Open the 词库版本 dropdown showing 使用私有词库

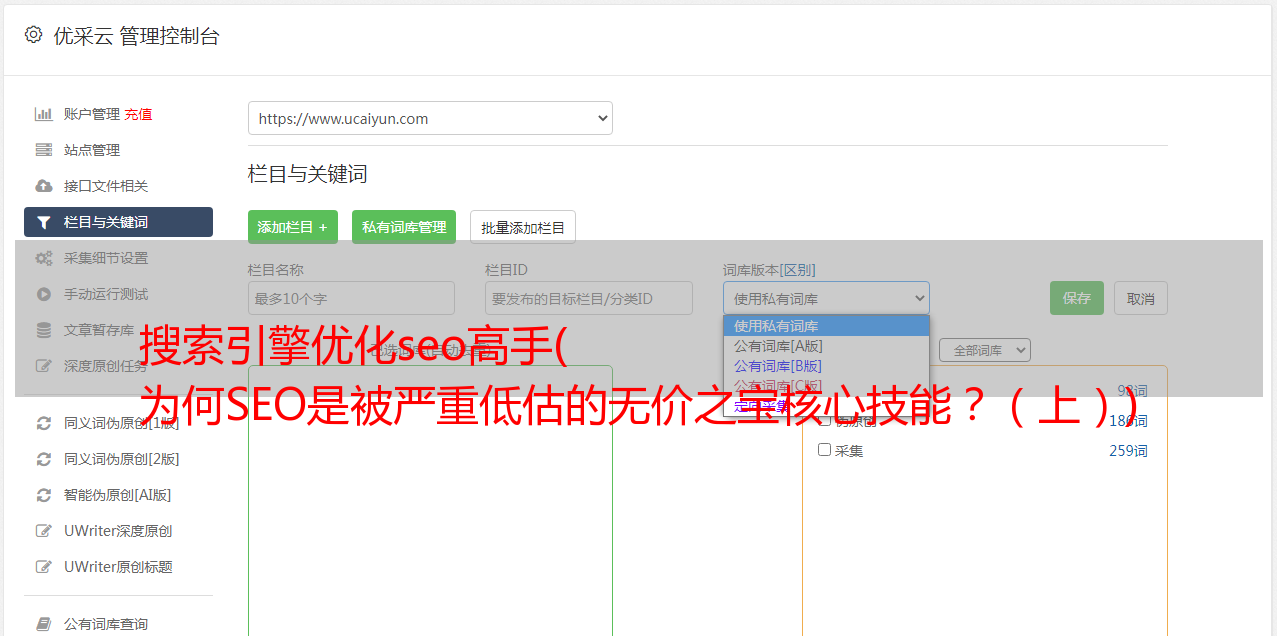pos(826,298)
